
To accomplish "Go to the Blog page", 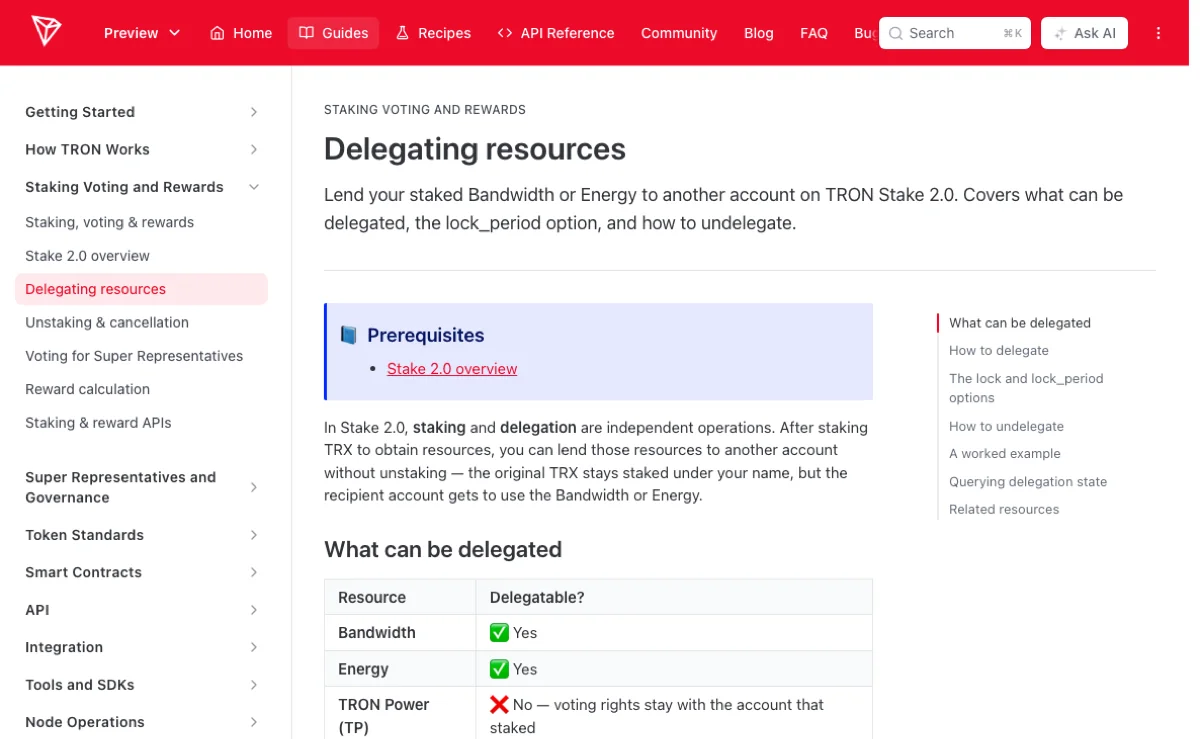I will coord(759,33).
